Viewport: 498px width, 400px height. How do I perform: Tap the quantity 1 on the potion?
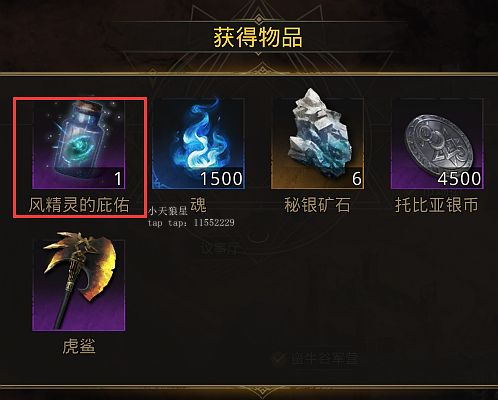(x=118, y=179)
